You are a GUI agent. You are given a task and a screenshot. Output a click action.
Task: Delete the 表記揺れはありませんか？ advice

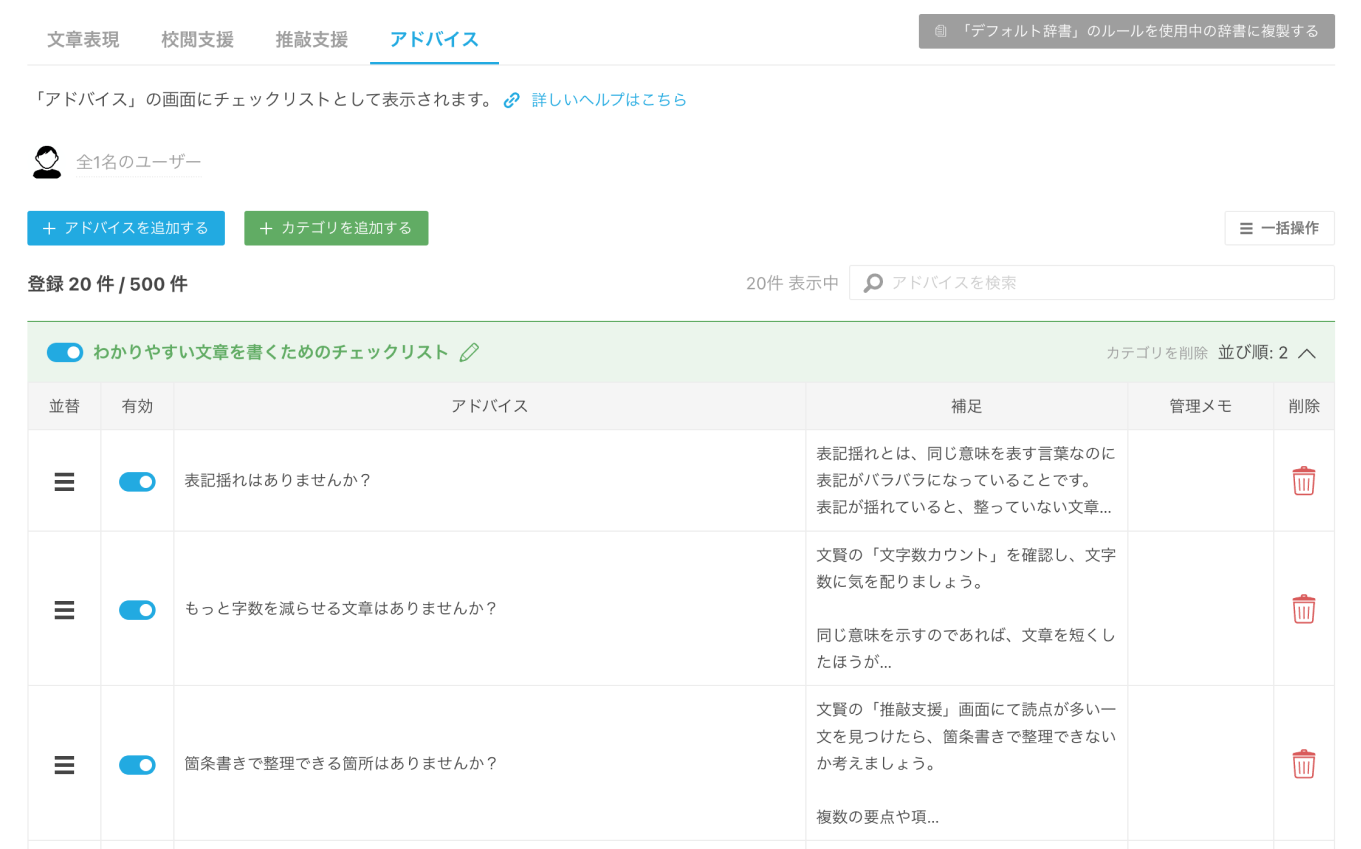click(1304, 481)
